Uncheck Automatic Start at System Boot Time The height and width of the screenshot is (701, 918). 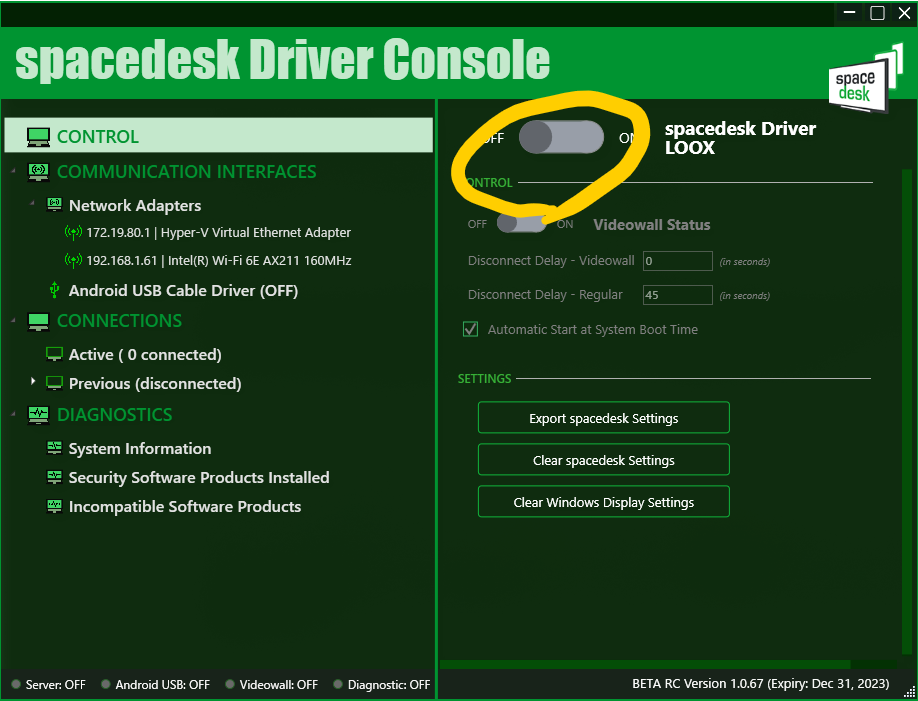click(x=470, y=329)
